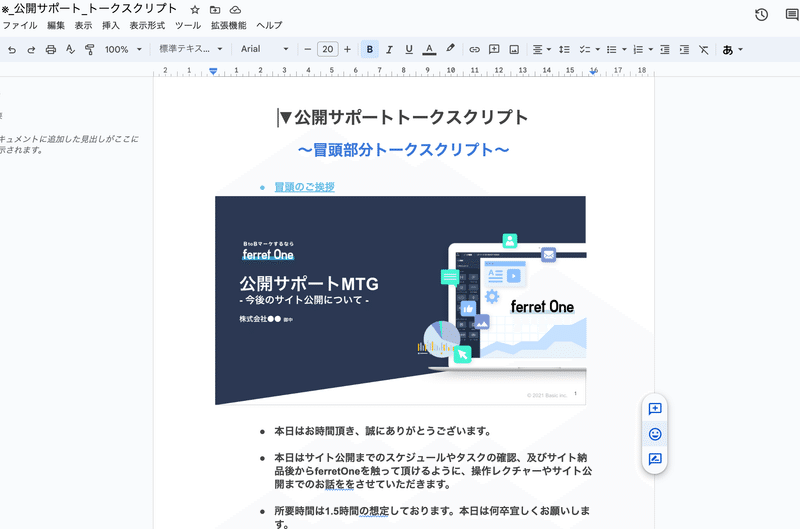Click bullet 本日はお時間頂き、誠にありがとうございます。

[x=384, y=432]
